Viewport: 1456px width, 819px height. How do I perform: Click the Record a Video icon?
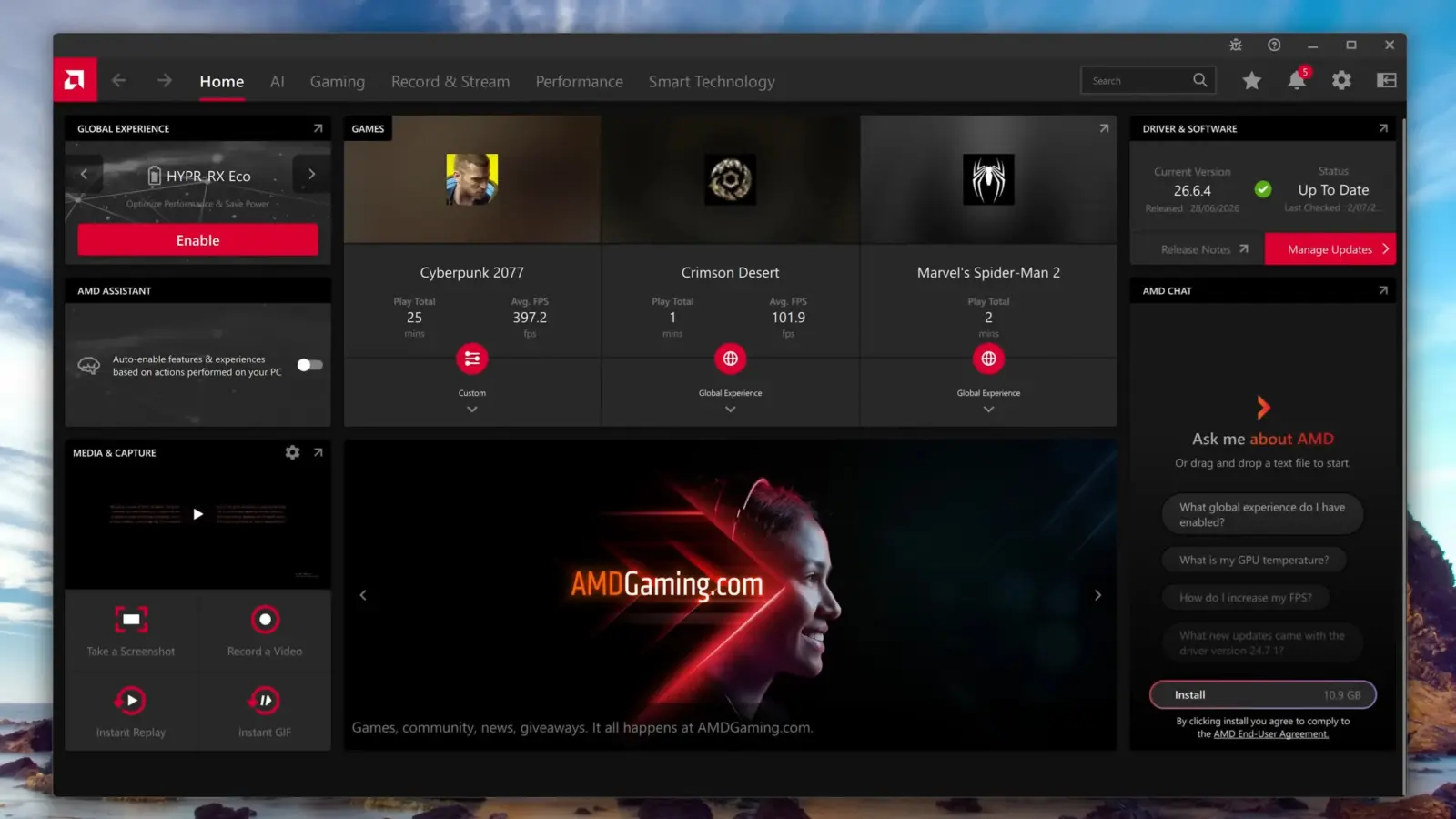[x=265, y=620]
